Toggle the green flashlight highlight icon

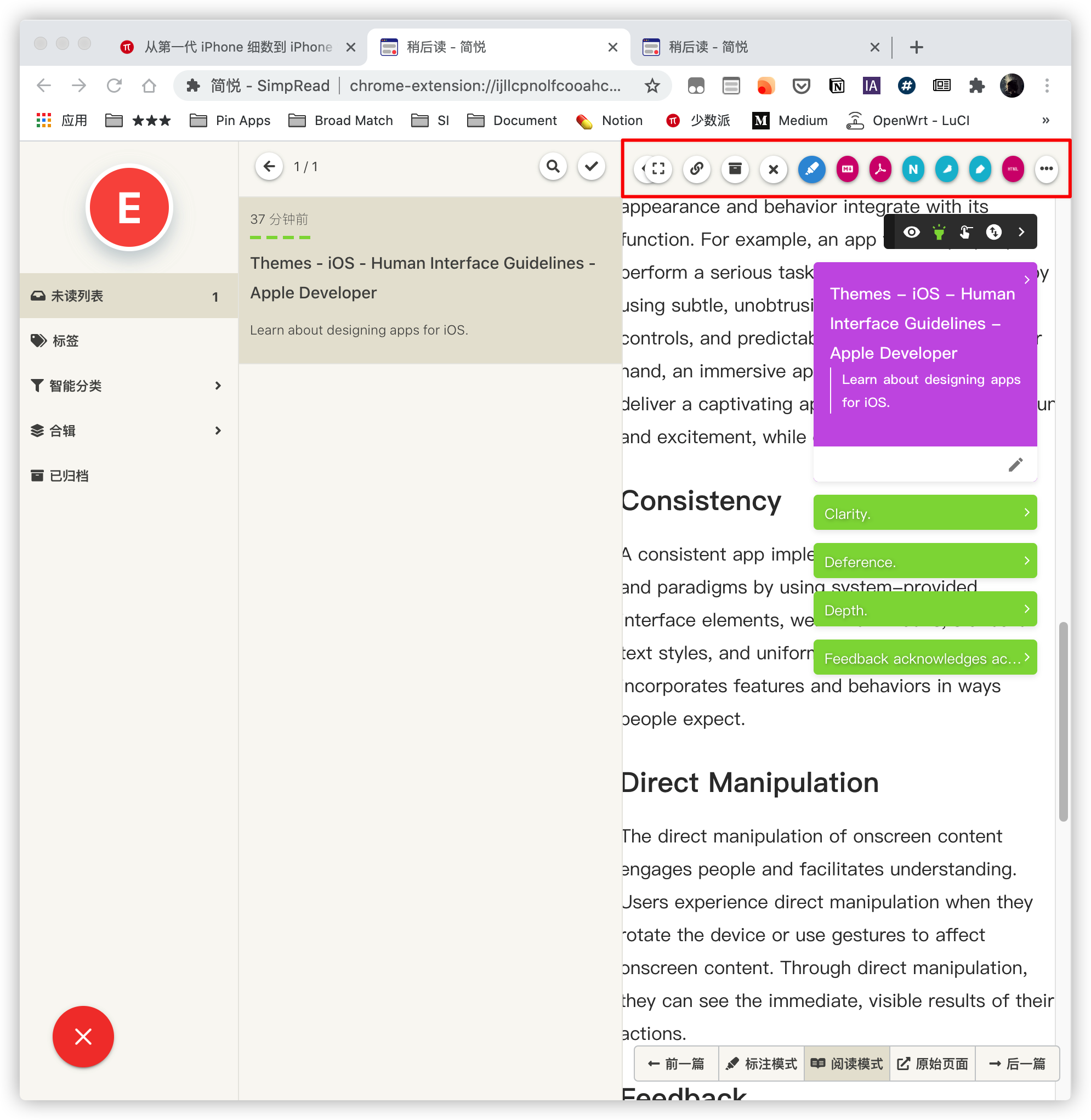(x=939, y=232)
